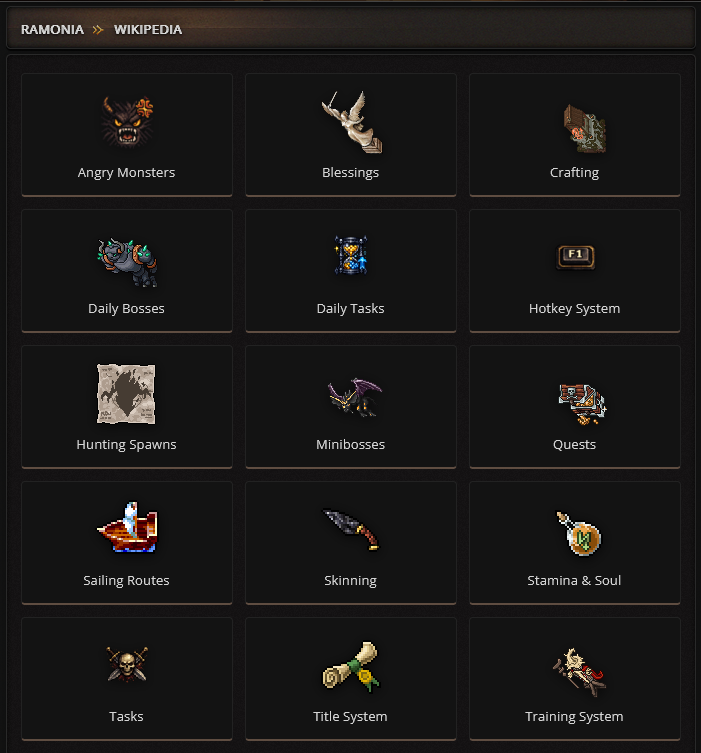Click the Daily Tasks hourglass icon
This screenshot has height=753, width=701.
click(x=351, y=255)
